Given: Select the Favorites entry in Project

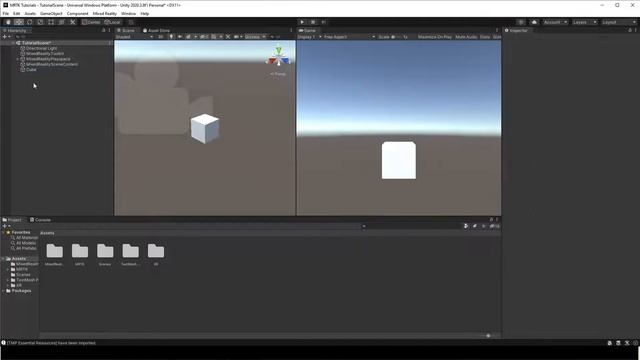Looking at the screenshot, I should tap(20, 232).
